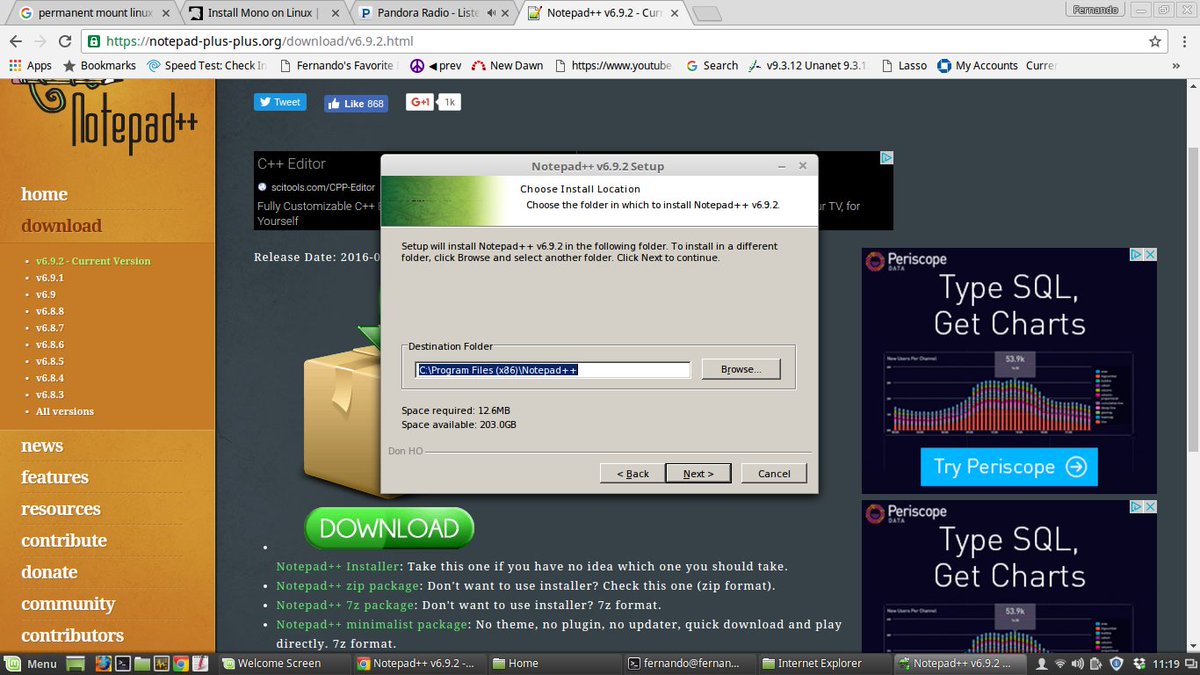Open the contribute section in sidebar
This screenshot has height=675, width=1200.
tap(64, 540)
